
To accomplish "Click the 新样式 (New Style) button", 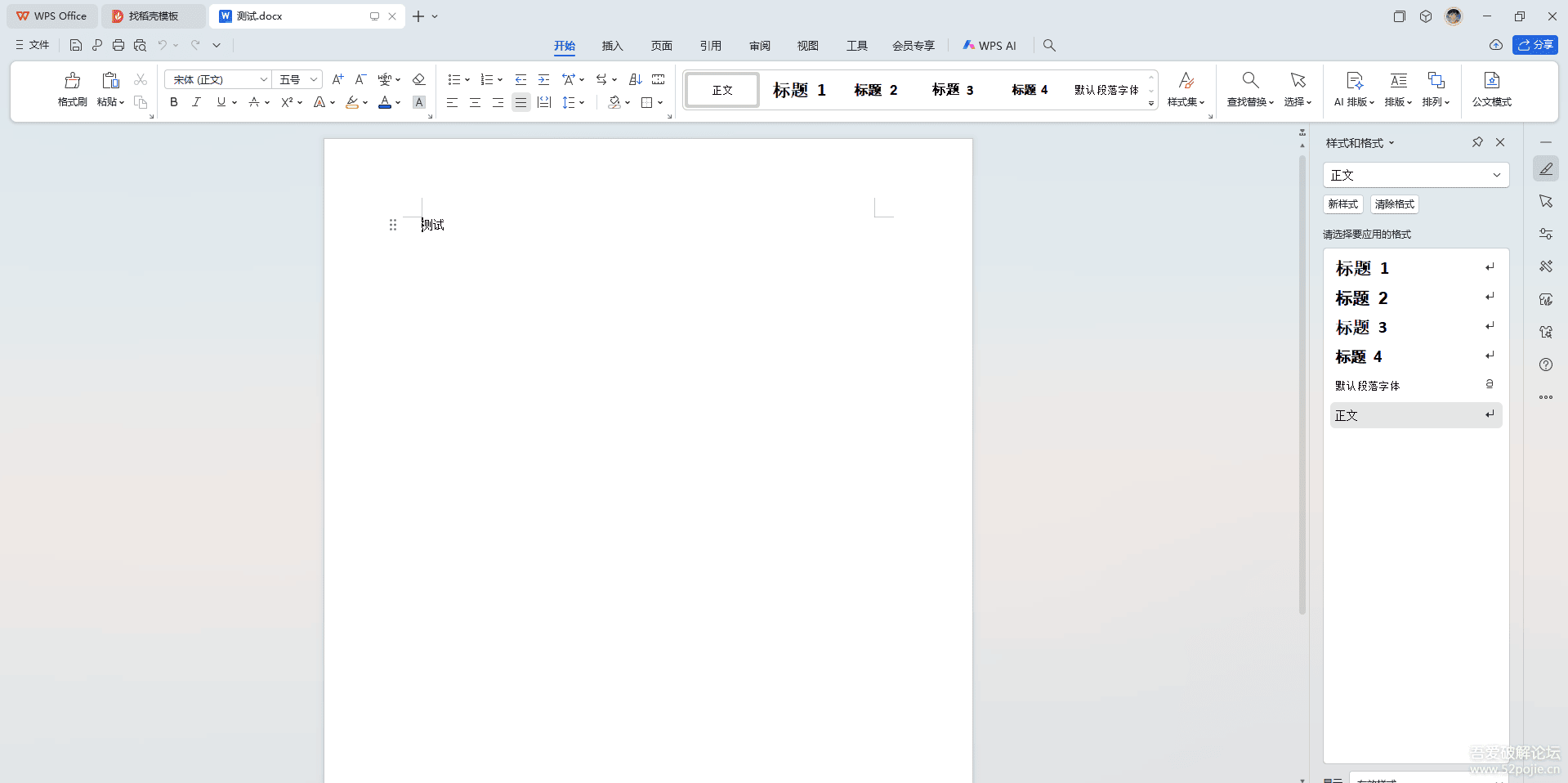I will [1342, 204].
